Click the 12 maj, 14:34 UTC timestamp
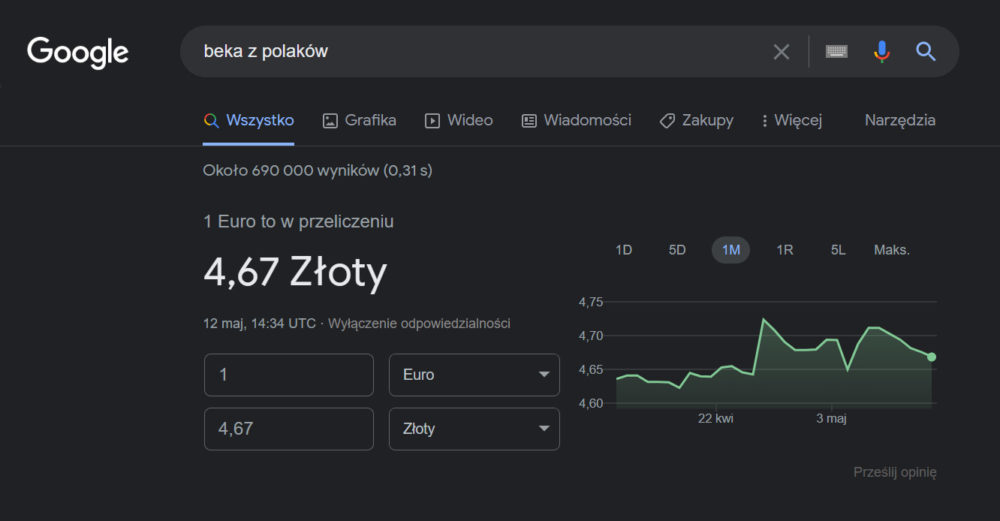 pyautogui.click(x=259, y=324)
